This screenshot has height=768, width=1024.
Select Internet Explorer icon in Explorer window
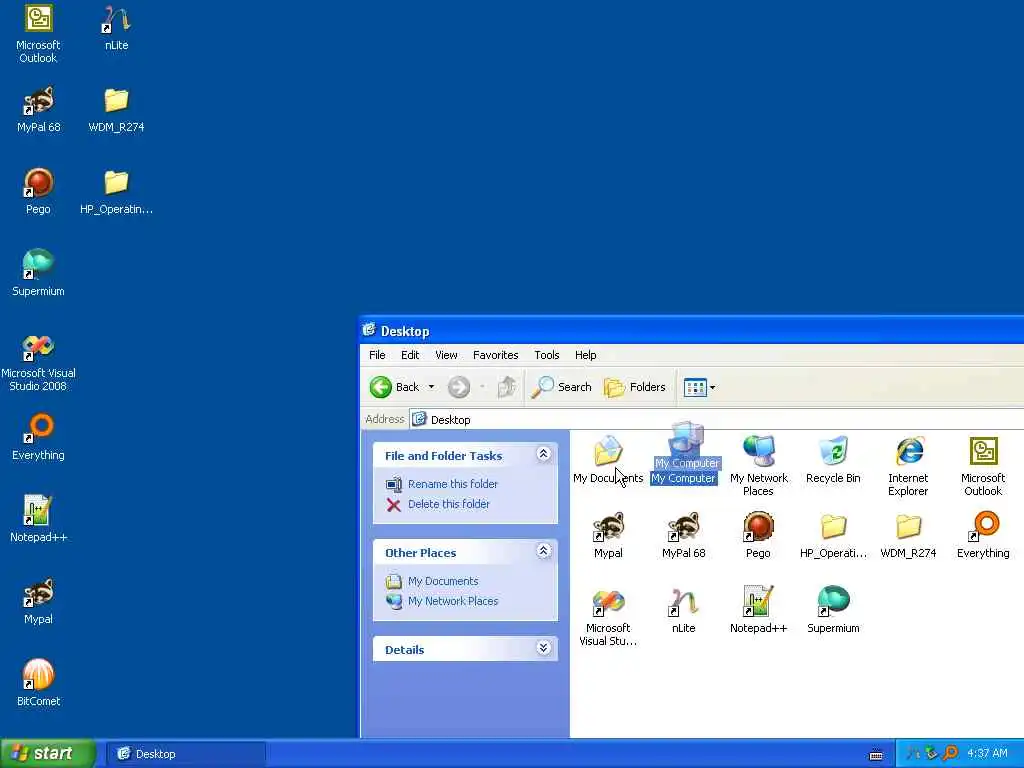(908, 466)
